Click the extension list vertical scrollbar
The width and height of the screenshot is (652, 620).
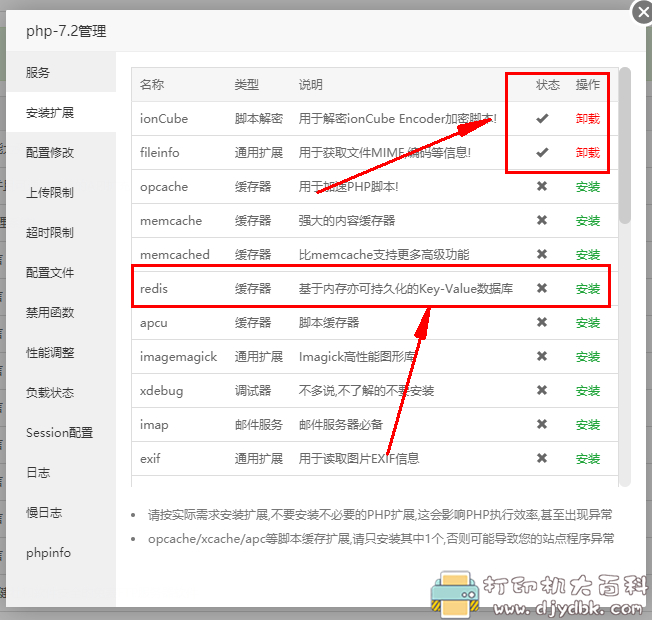[625, 146]
